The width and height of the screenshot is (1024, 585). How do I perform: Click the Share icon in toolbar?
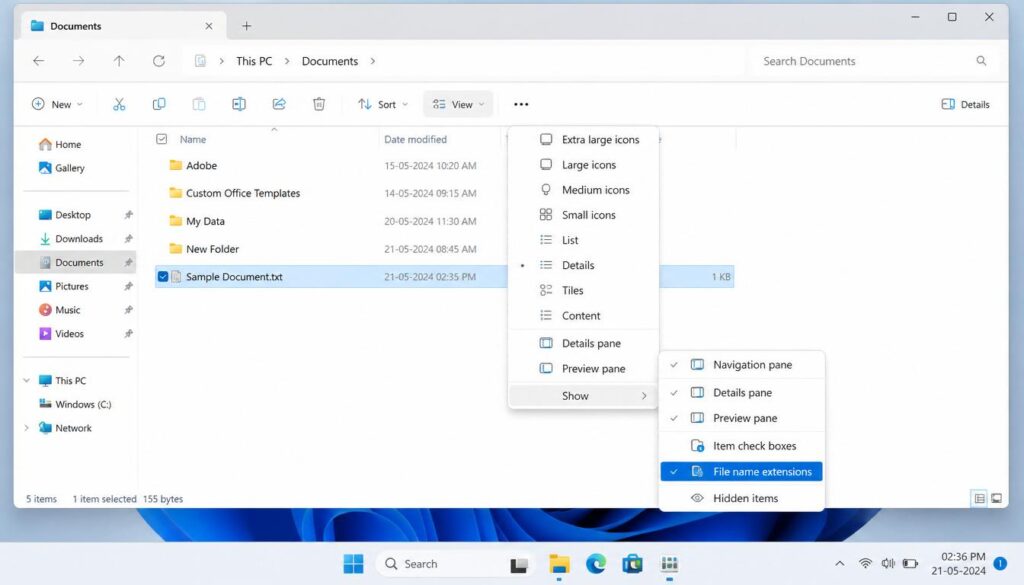(279, 104)
